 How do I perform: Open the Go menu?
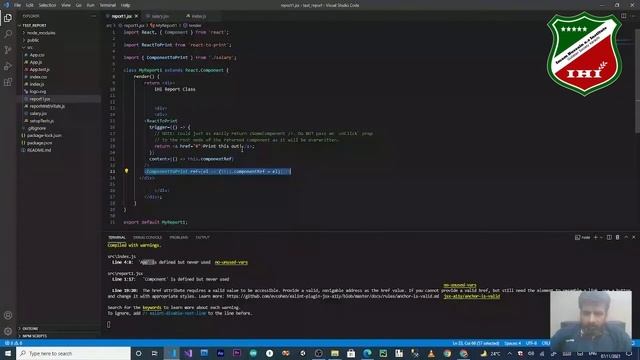tap(79, 5)
